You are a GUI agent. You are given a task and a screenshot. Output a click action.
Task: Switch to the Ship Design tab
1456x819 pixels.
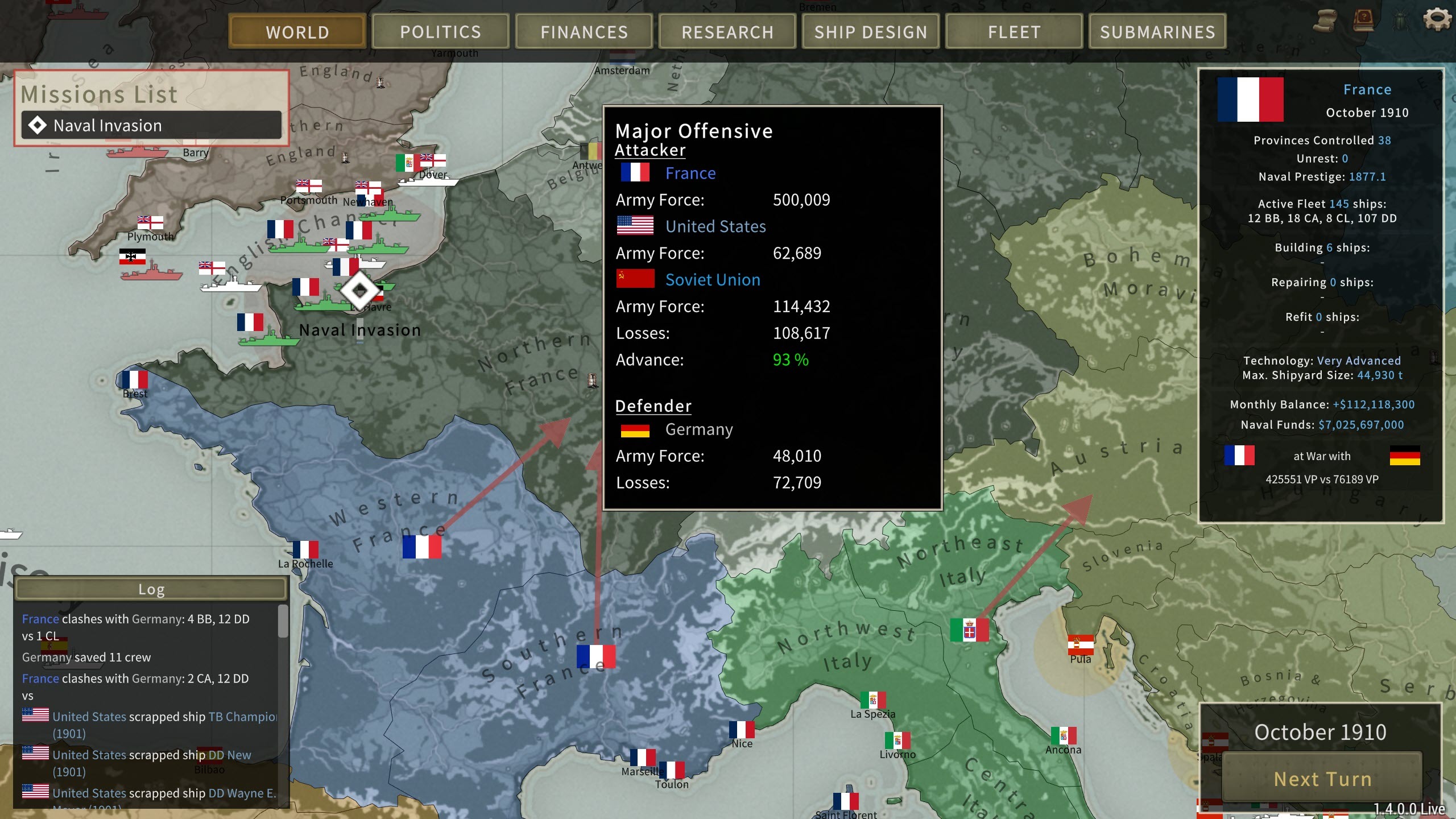(871, 32)
